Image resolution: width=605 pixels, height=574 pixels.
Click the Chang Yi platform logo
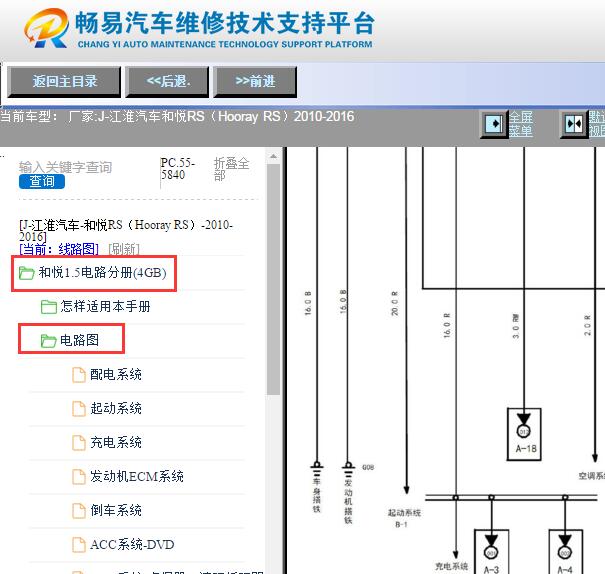pyautogui.click(x=46, y=28)
